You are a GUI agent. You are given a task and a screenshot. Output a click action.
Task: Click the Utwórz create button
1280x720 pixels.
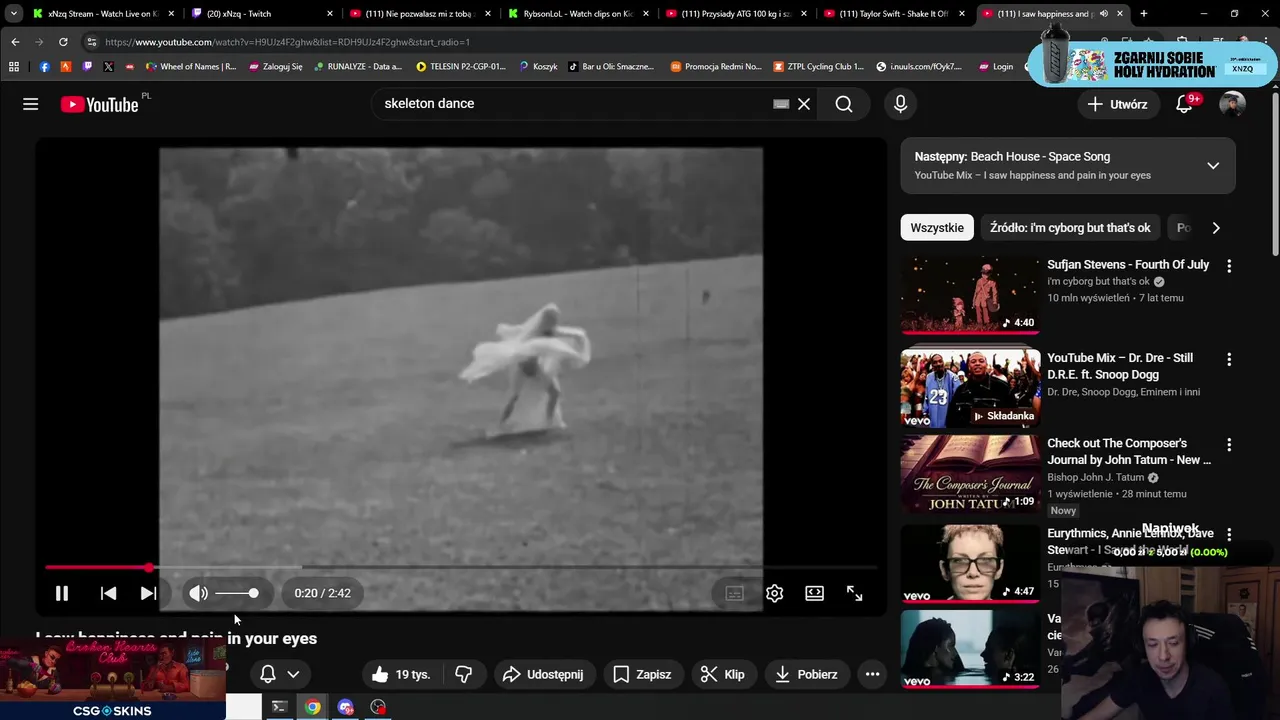(x=1118, y=104)
